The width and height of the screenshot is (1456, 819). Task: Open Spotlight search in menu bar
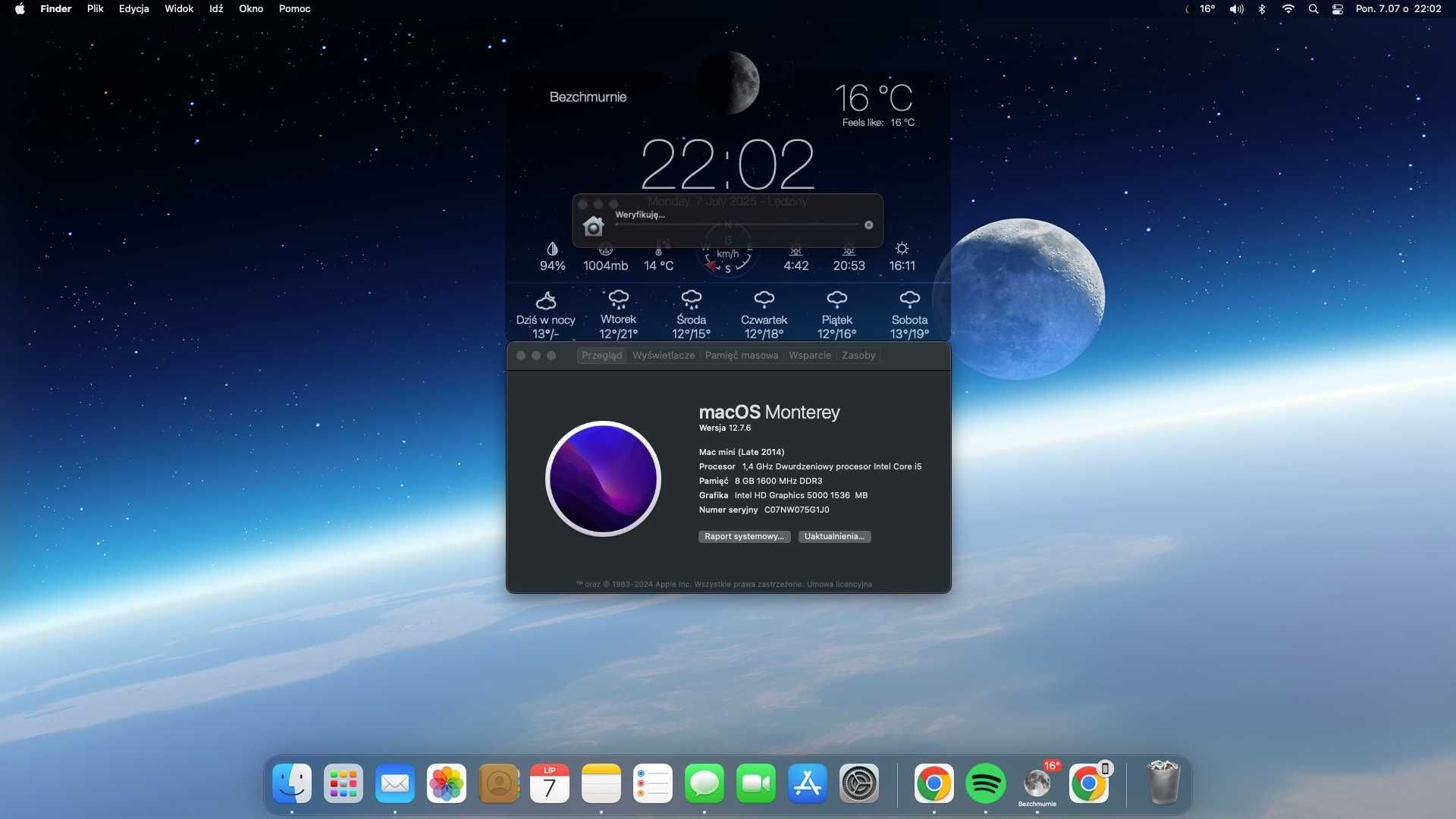1313,9
